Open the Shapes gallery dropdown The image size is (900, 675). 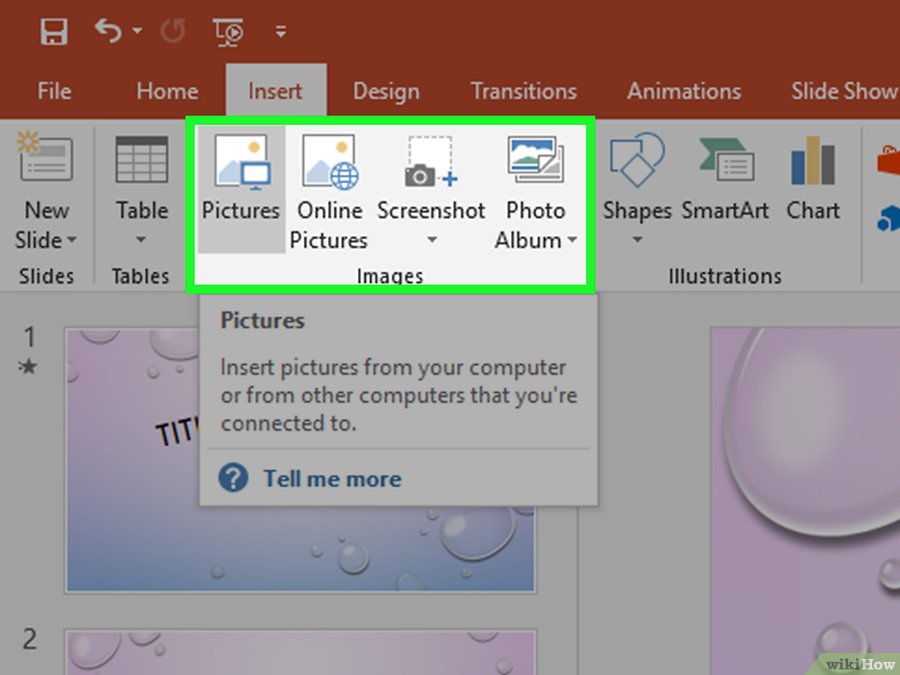pos(637,239)
